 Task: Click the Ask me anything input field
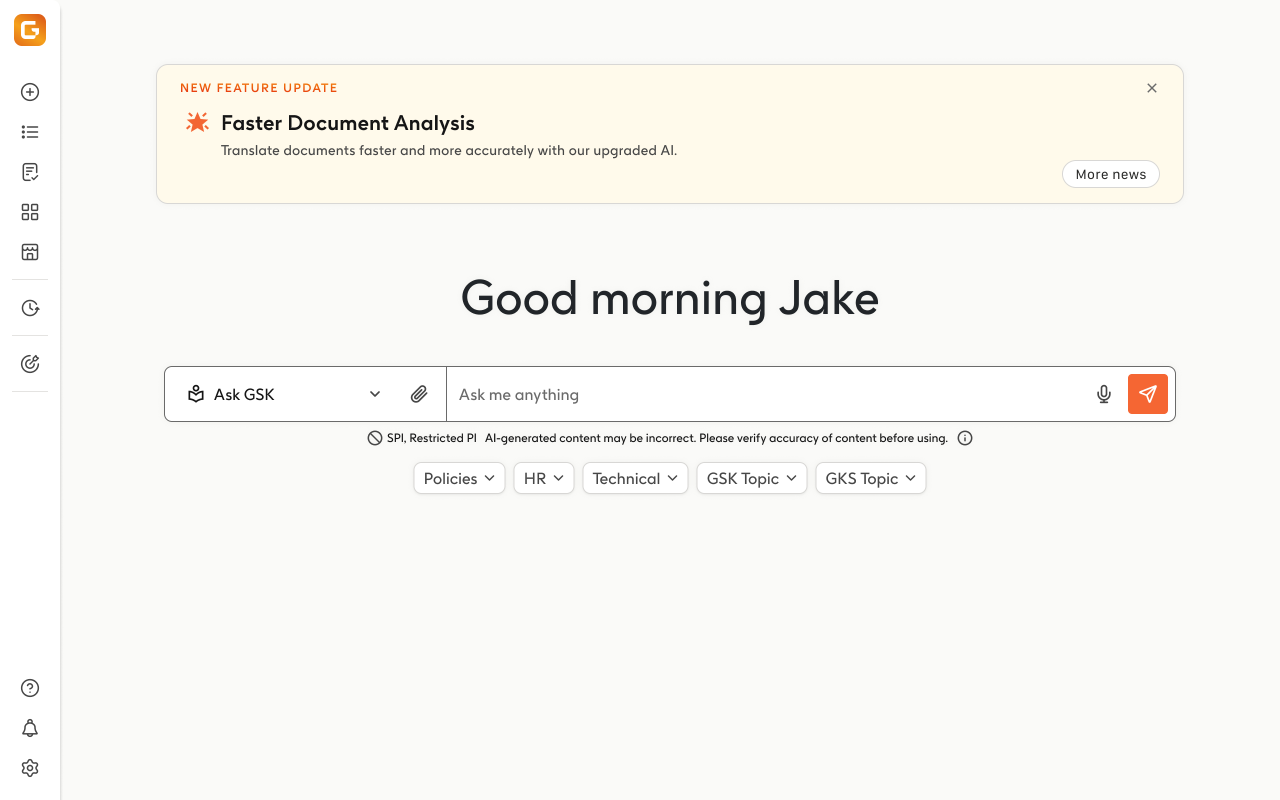point(767,394)
